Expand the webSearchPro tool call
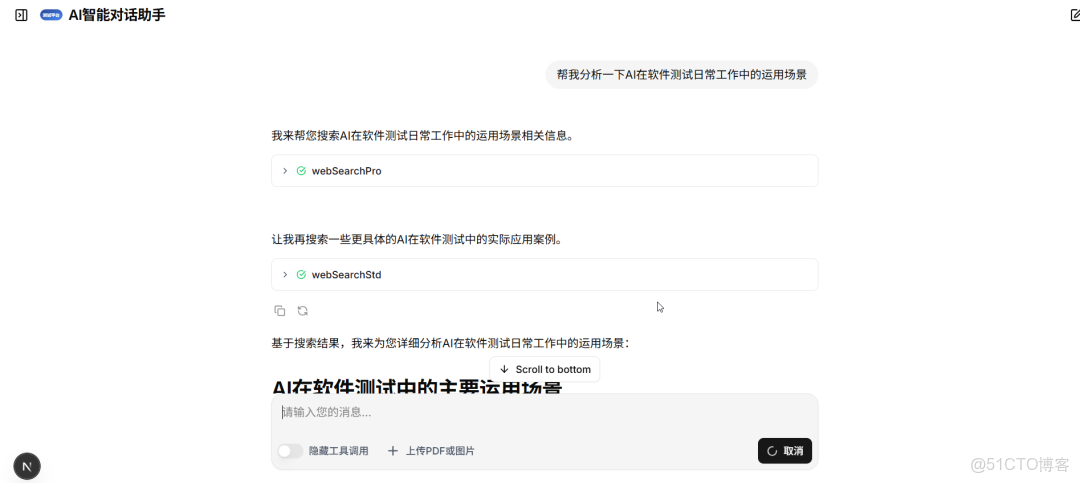 coord(285,171)
